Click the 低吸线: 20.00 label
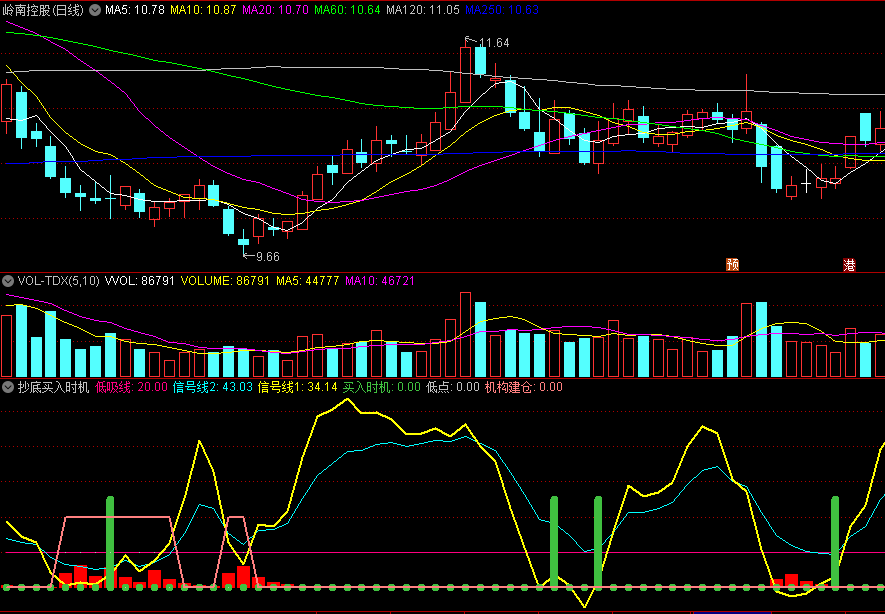 point(132,387)
